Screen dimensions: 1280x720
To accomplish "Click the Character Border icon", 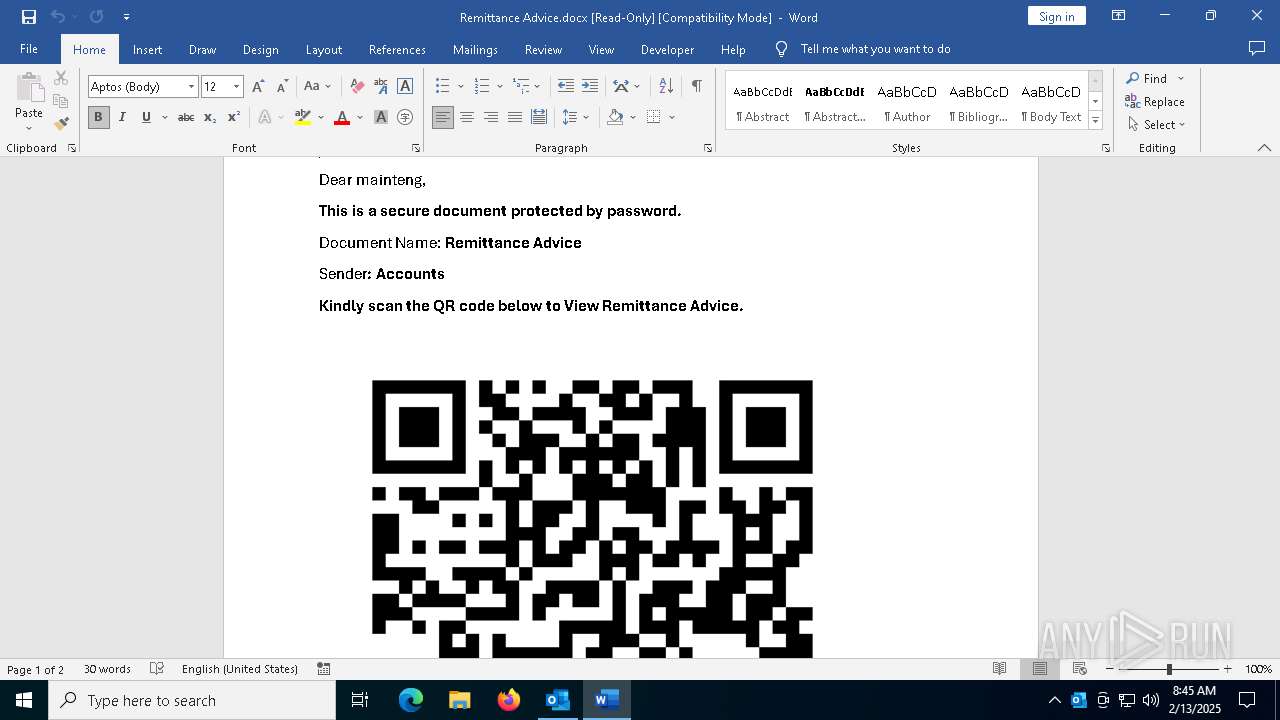I will (x=405, y=87).
